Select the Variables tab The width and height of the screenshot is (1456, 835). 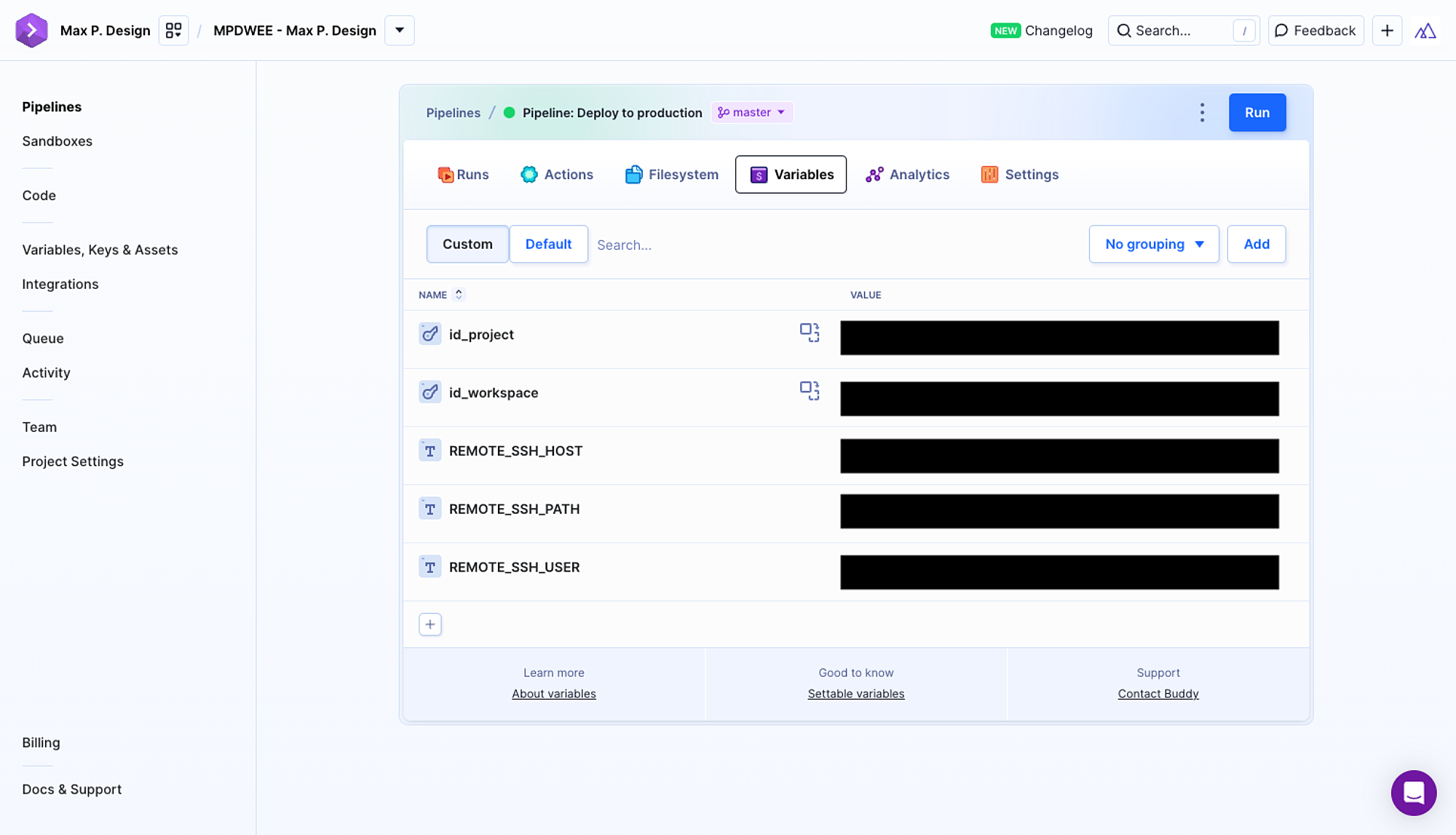pyautogui.click(x=791, y=174)
